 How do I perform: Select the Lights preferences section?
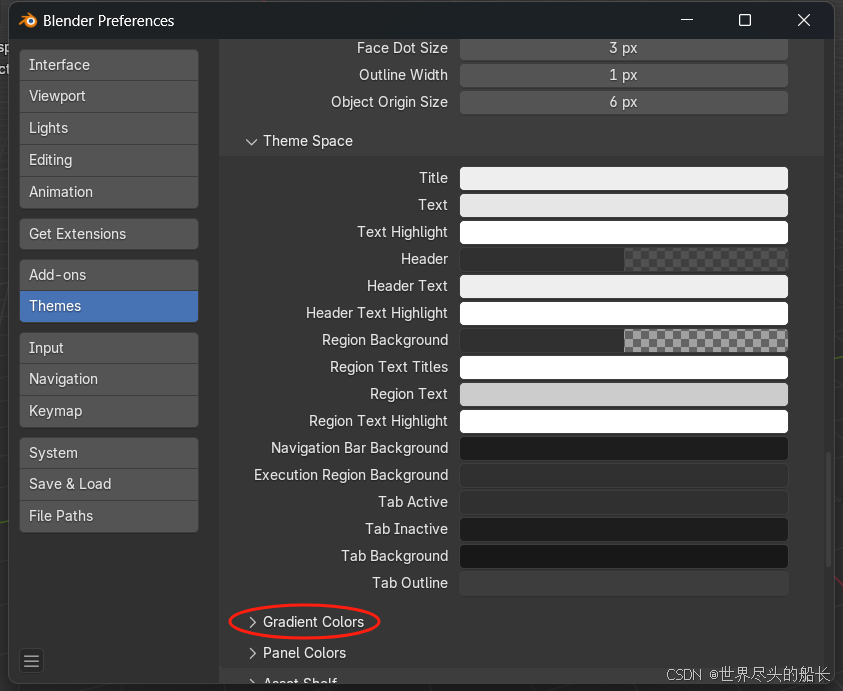pyautogui.click(x=109, y=128)
